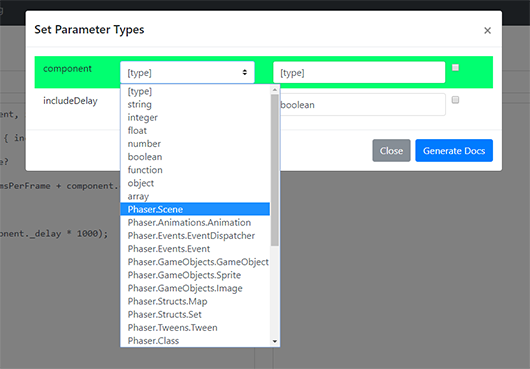Image resolution: width=530 pixels, height=369 pixels.
Task: Click the dropdown list scroll up arrow
Action: point(274,90)
